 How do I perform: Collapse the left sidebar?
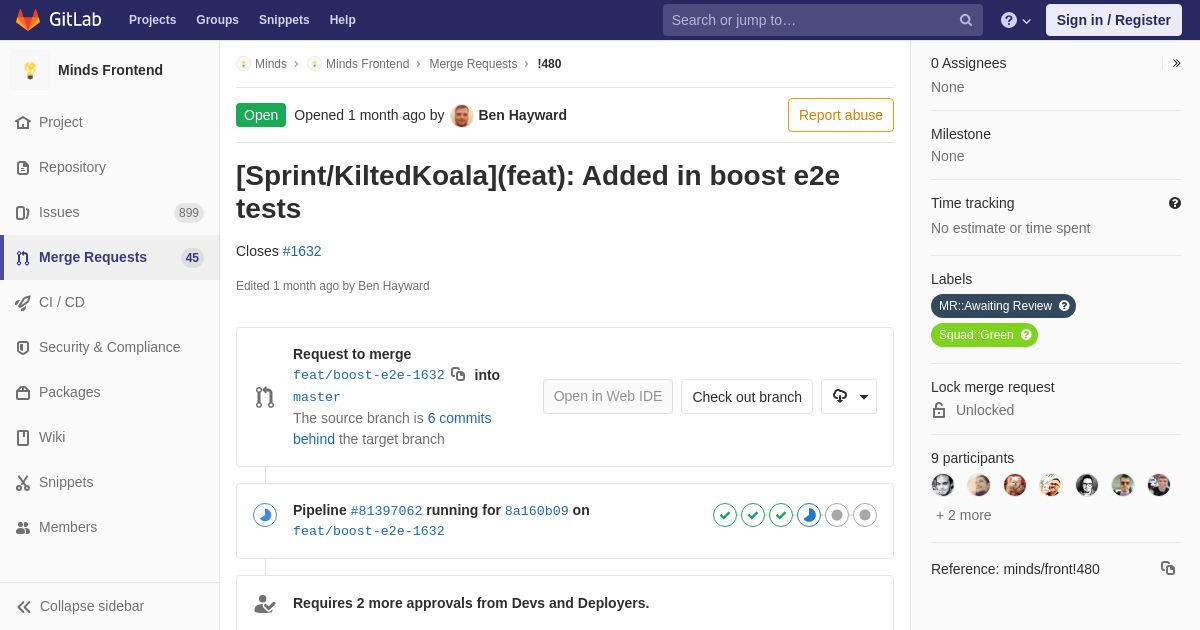[x=80, y=606]
